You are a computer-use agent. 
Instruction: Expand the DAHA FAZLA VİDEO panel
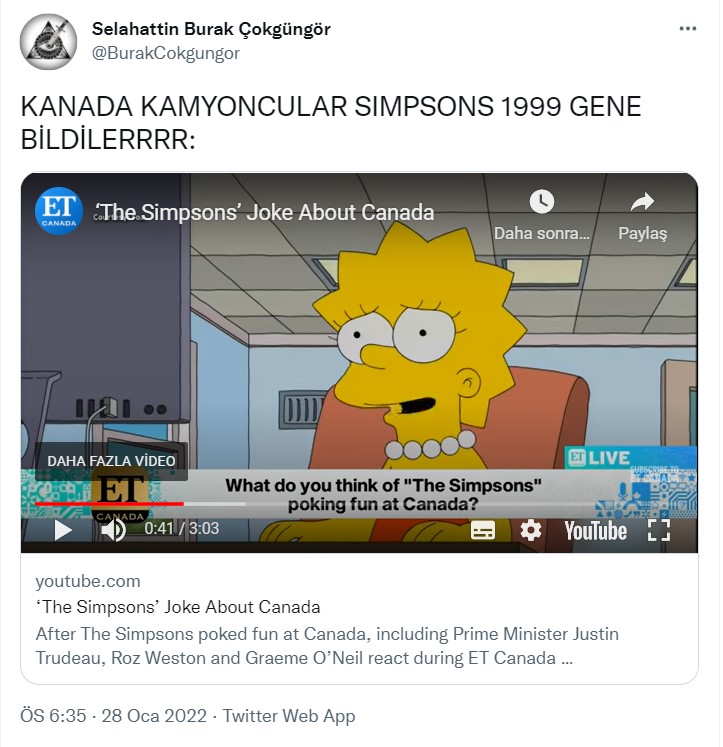pos(111,461)
